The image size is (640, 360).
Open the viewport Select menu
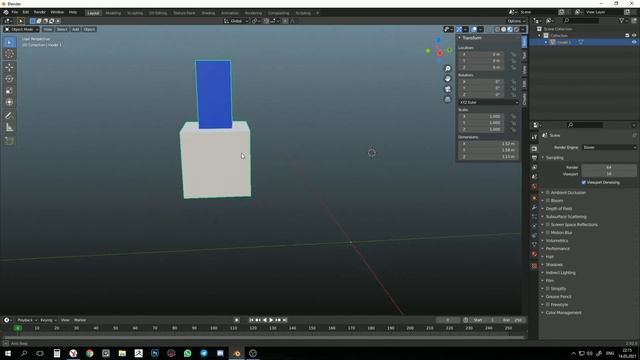(62, 29)
